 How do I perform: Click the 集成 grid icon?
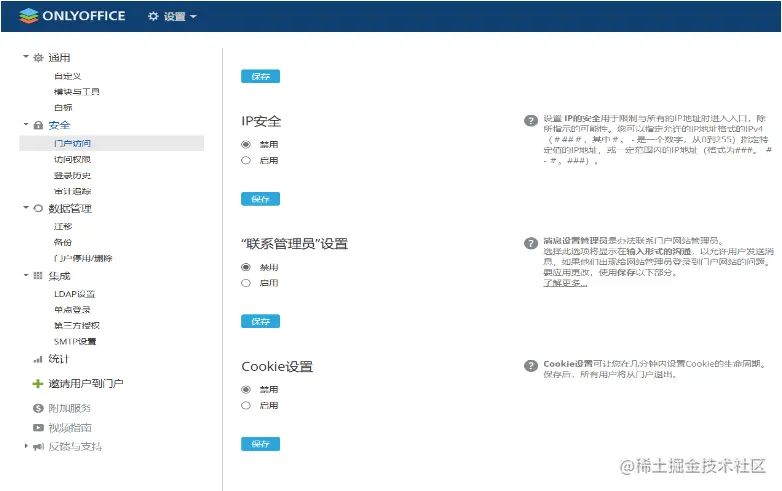(38, 276)
